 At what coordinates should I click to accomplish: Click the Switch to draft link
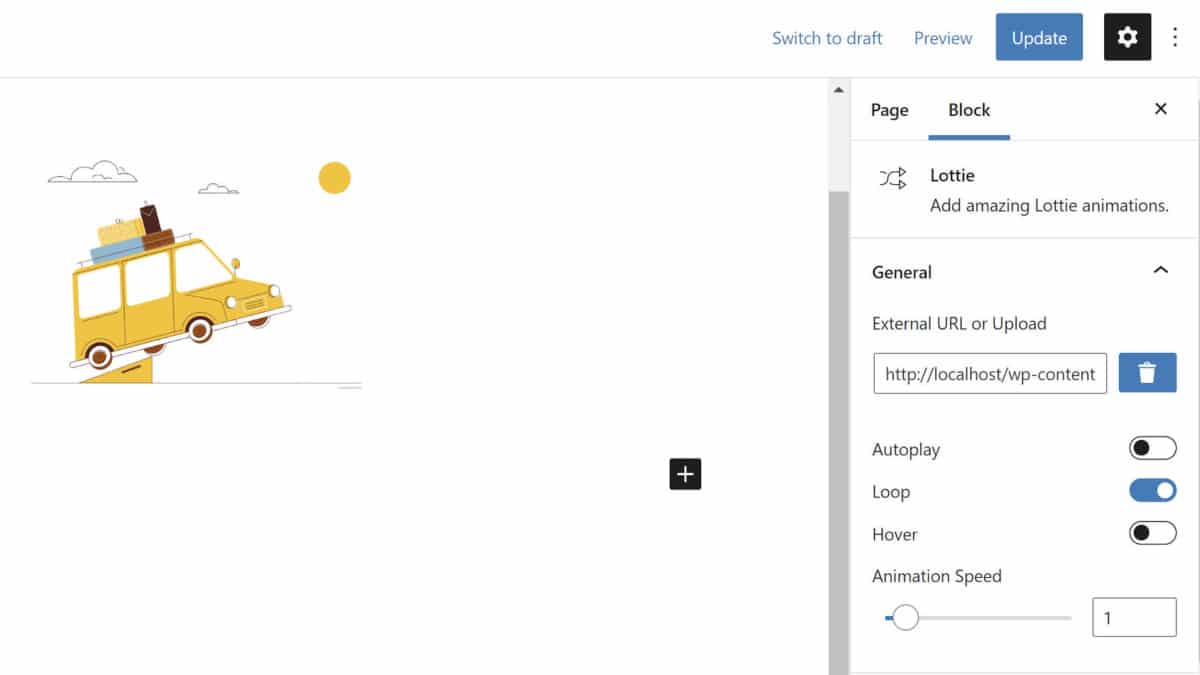[826, 38]
